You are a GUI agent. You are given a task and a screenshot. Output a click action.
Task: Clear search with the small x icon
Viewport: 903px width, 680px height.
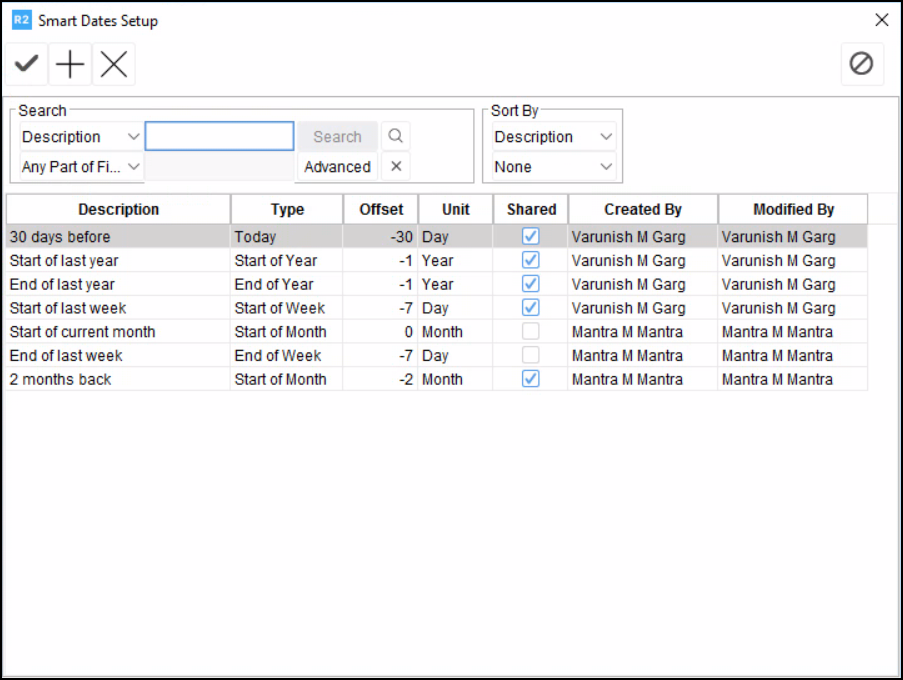(395, 167)
